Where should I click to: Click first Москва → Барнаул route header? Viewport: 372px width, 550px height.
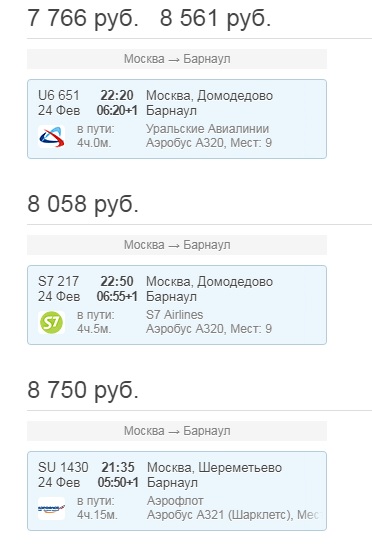point(177,59)
